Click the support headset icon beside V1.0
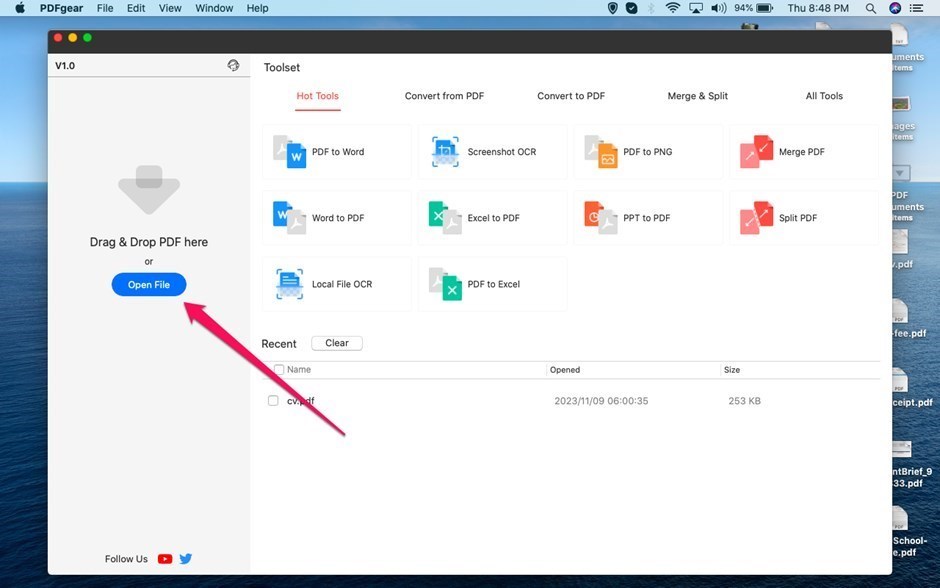Image resolution: width=940 pixels, height=588 pixels. 233,66
